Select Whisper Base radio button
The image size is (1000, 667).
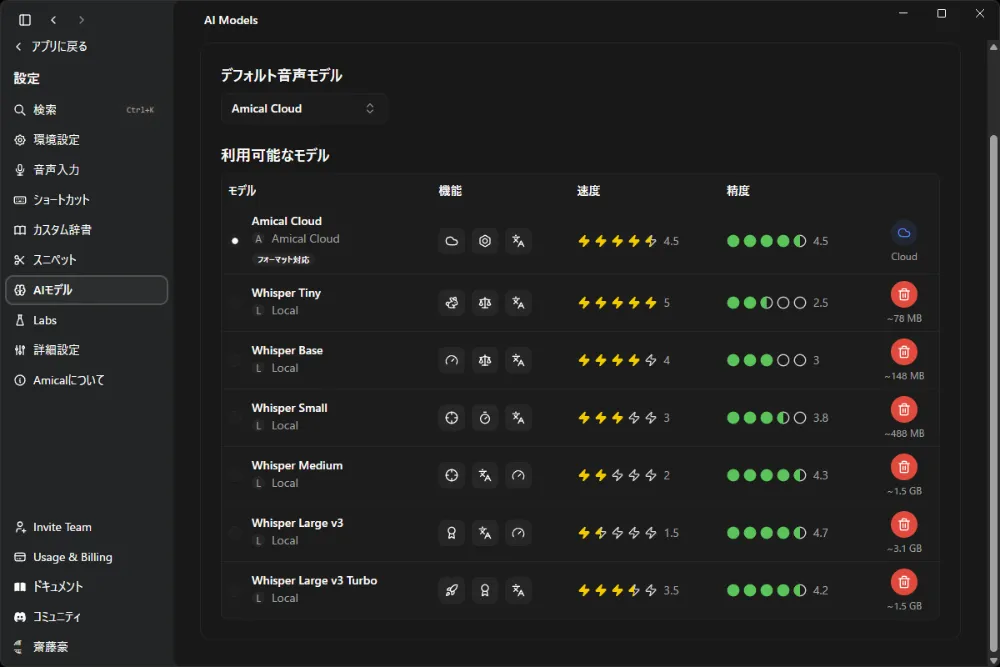[x=235, y=360]
